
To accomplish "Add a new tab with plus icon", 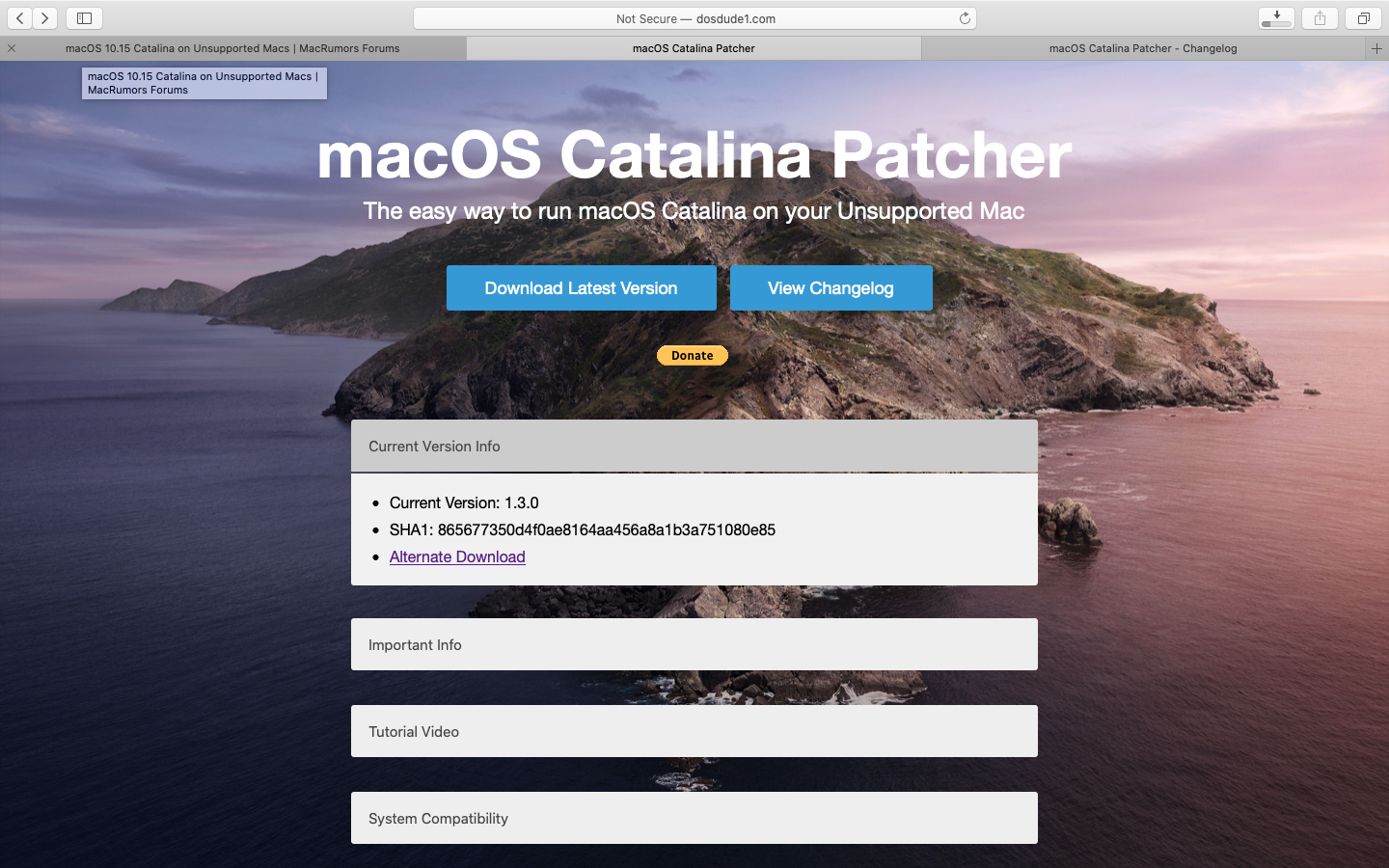I will point(1376,48).
